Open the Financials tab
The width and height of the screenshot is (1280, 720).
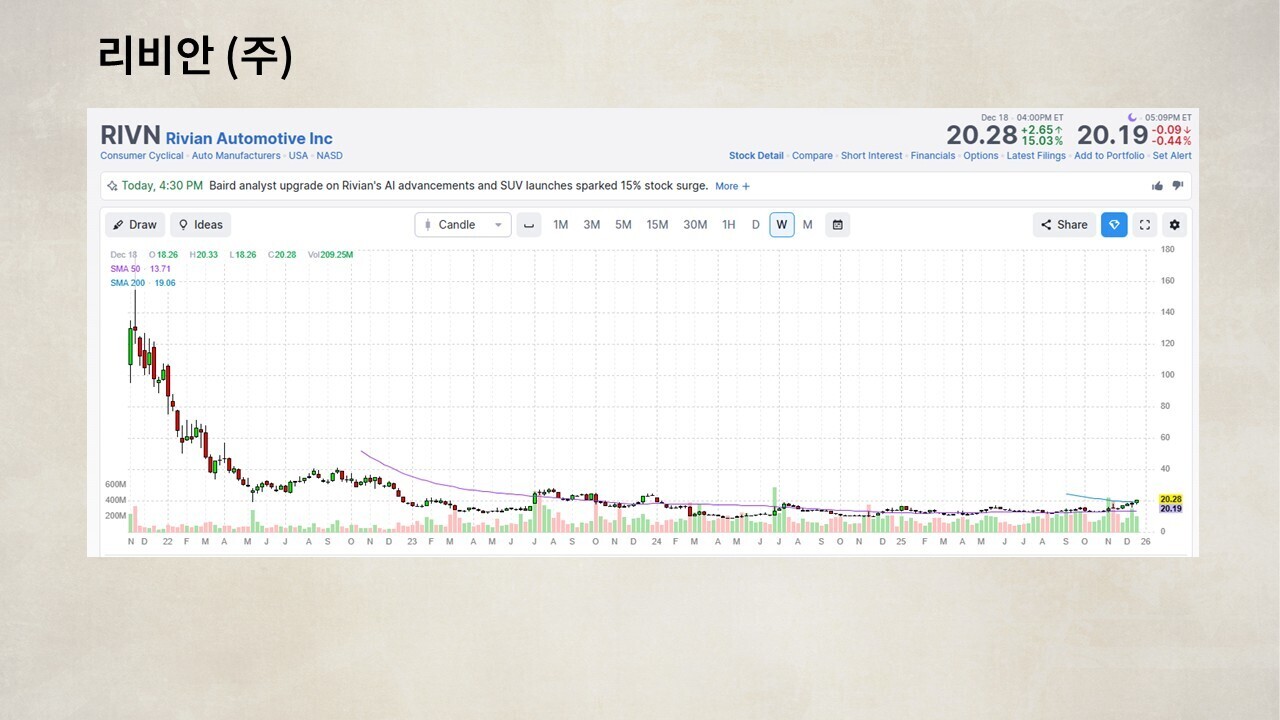(933, 156)
